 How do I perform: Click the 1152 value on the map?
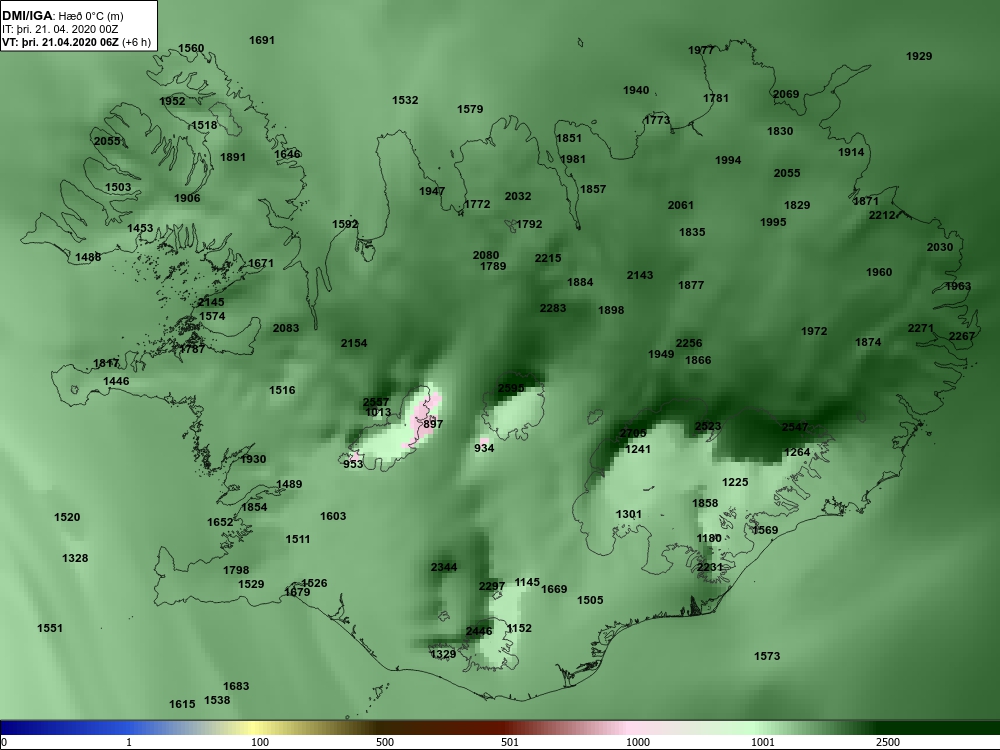point(519,628)
